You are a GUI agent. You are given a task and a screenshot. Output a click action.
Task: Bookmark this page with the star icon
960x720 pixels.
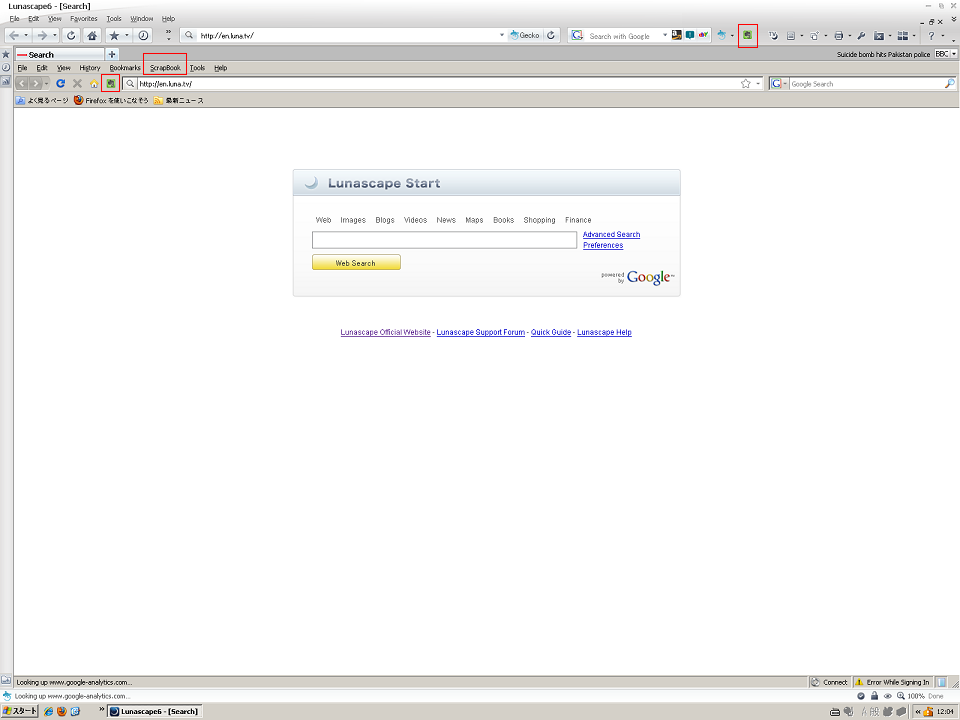pos(746,83)
